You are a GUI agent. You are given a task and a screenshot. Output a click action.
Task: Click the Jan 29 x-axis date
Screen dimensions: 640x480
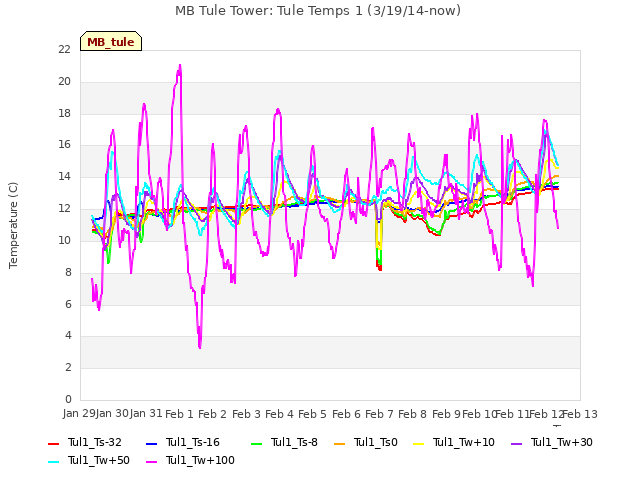click(79, 413)
